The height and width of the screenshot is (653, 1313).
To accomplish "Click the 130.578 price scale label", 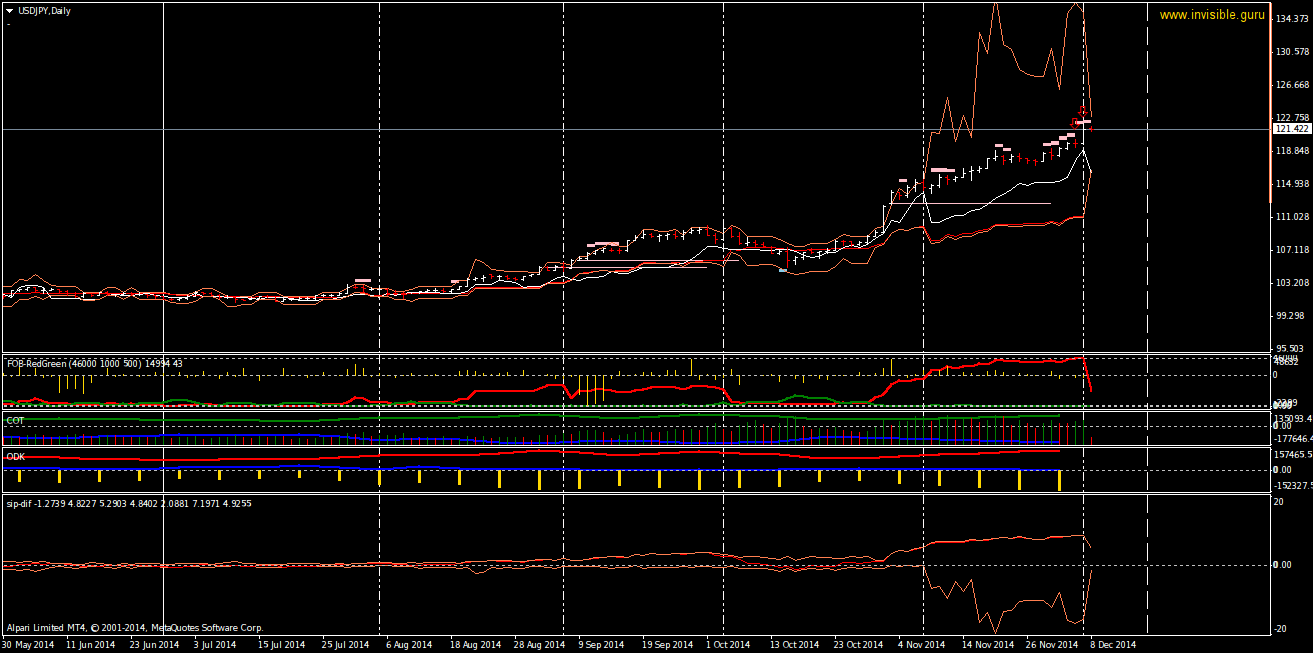I will pos(1291,52).
